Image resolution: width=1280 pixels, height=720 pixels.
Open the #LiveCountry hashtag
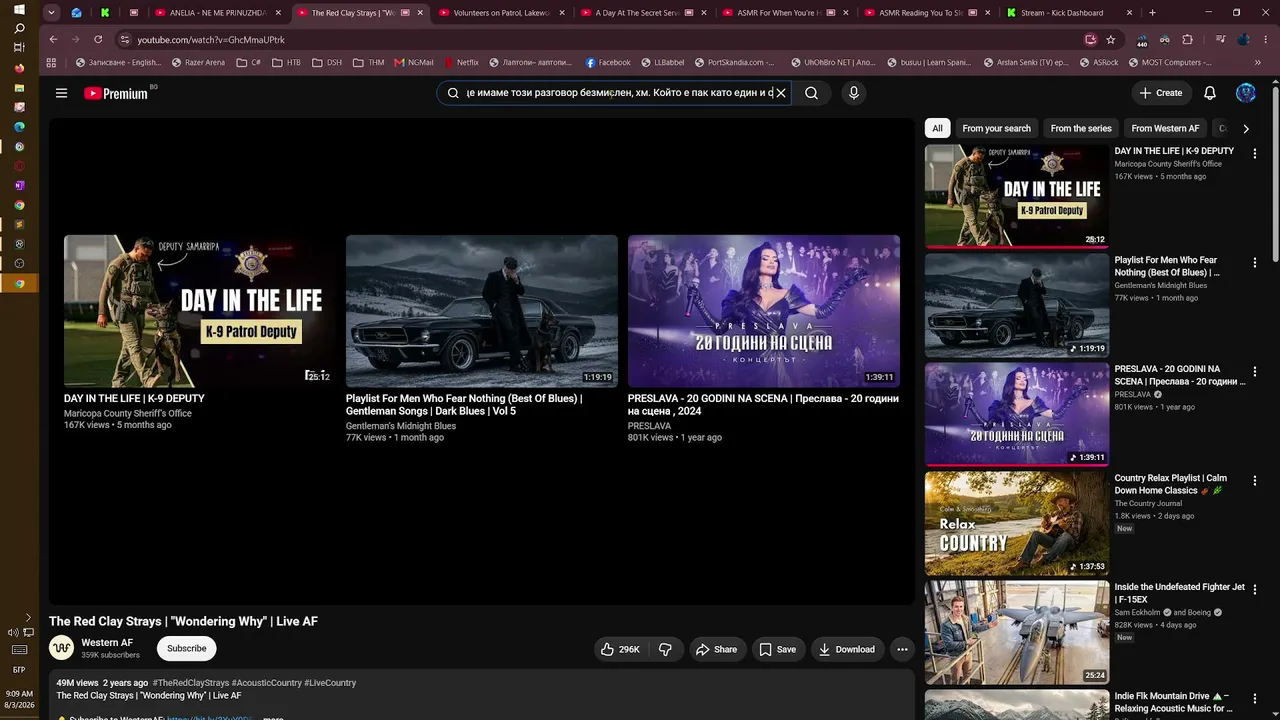tap(330, 683)
